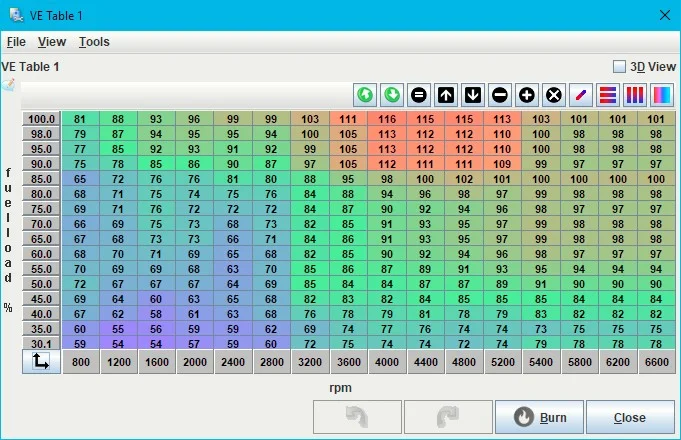The height and width of the screenshot is (440, 681).
Task: Click the black up-arrow increment icon
Action: [446, 95]
